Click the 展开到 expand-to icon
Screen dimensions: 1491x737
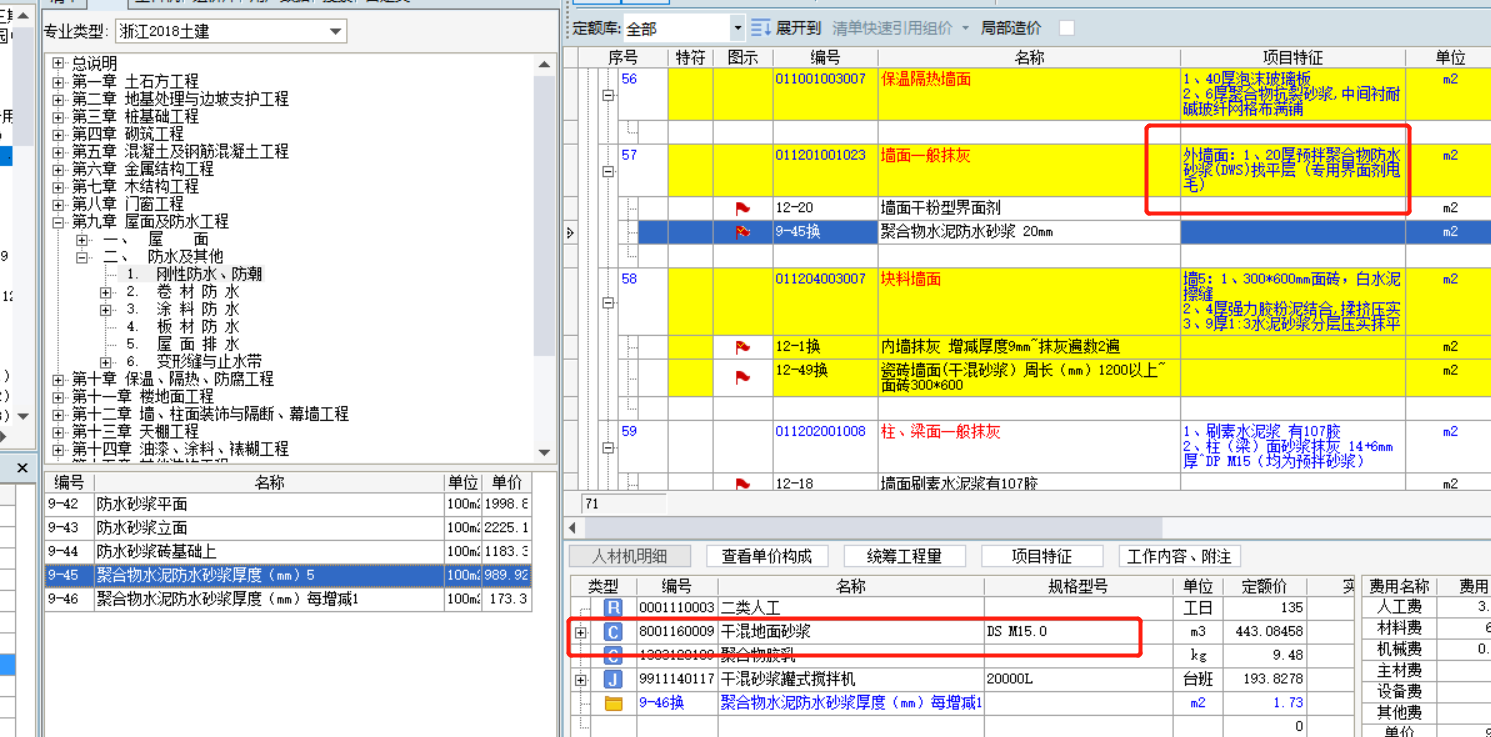(761, 28)
